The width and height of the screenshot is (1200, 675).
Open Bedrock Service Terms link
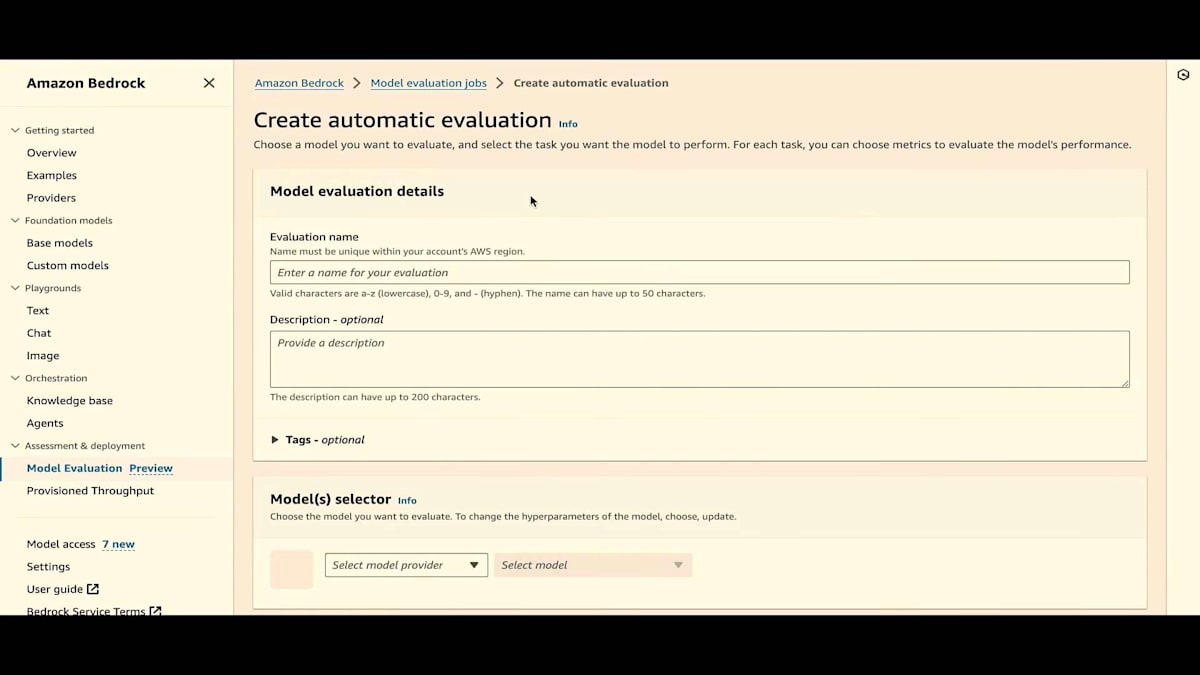tap(86, 611)
